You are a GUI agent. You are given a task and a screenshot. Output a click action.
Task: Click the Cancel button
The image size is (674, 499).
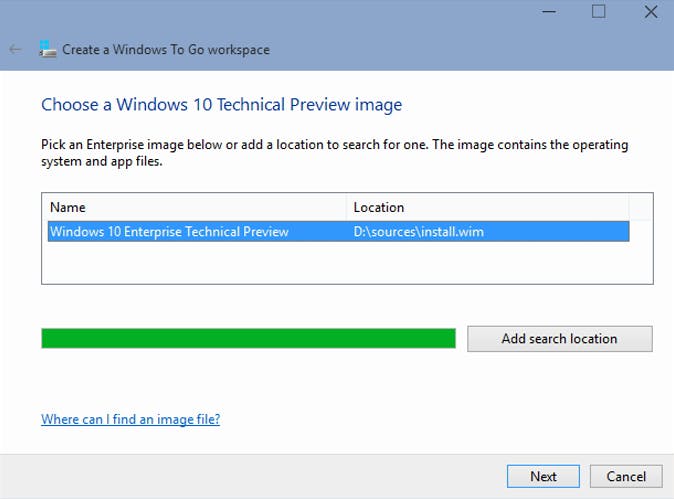click(x=626, y=476)
